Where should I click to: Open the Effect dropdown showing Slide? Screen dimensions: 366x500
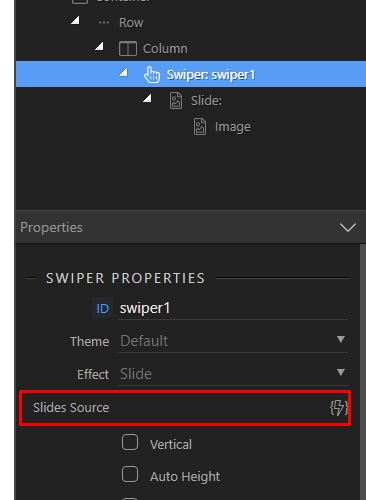pyautogui.click(x=233, y=374)
